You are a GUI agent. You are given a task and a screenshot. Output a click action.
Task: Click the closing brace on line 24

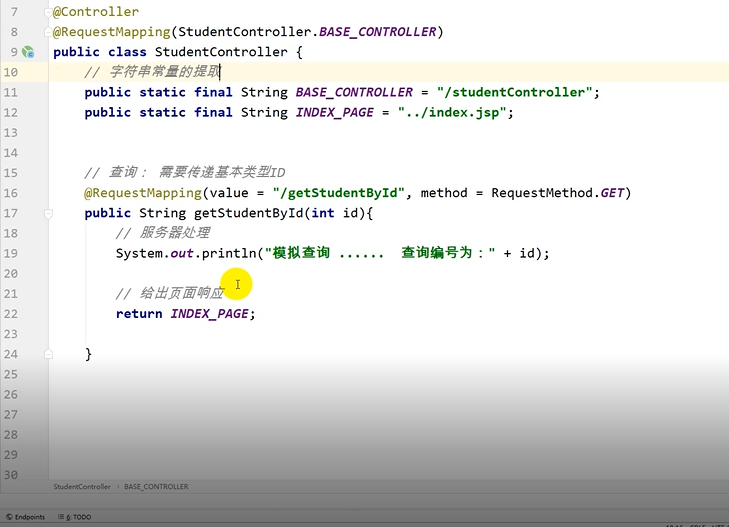tap(88, 354)
